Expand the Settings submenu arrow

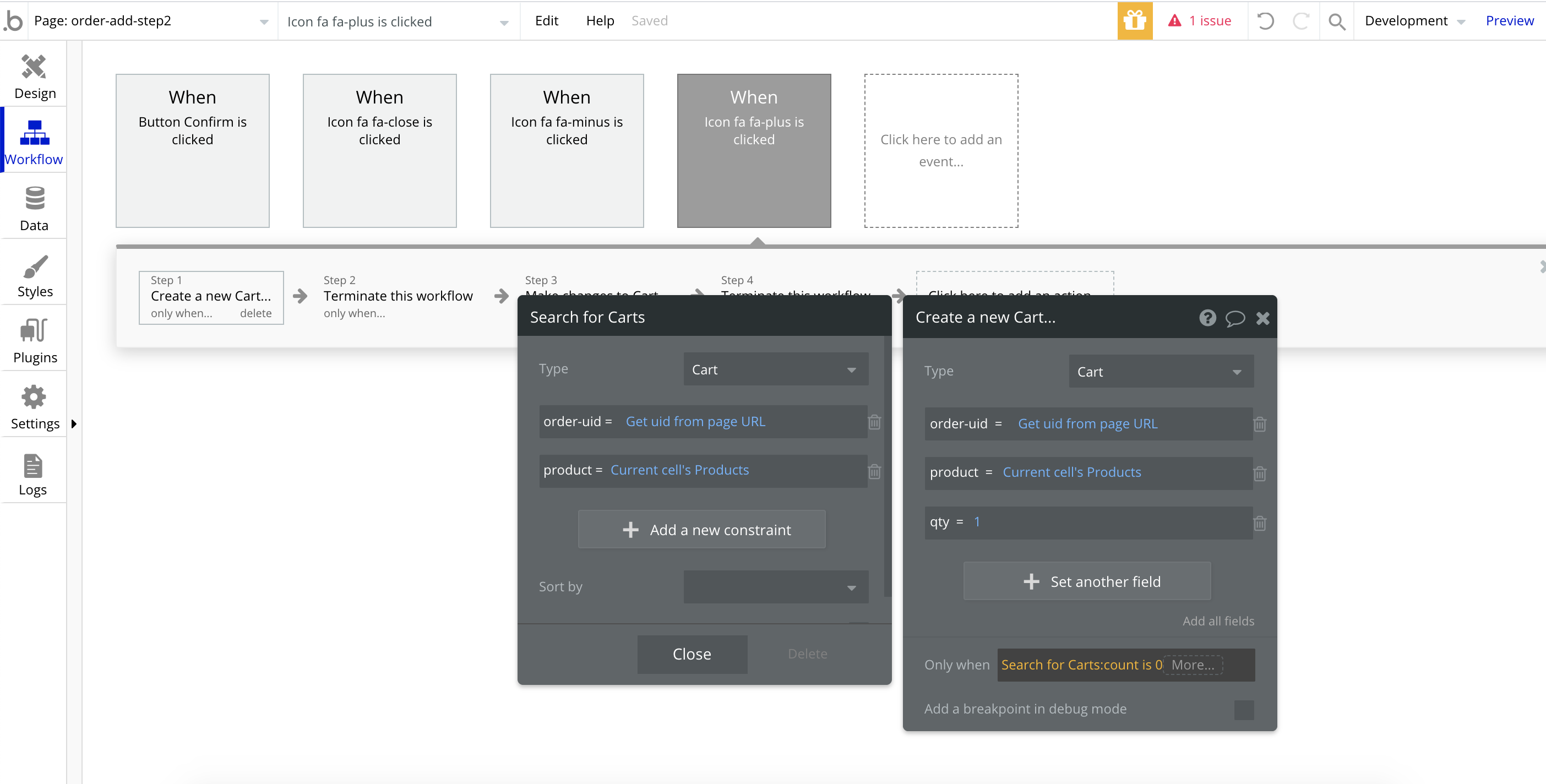(x=74, y=424)
